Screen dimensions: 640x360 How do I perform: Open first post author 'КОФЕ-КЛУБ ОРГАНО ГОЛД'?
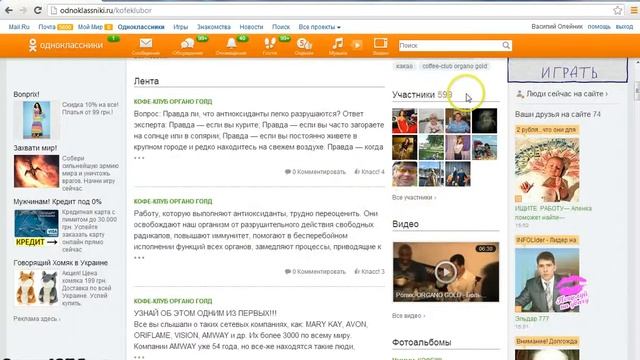pyautogui.click(x=173, y=102)
